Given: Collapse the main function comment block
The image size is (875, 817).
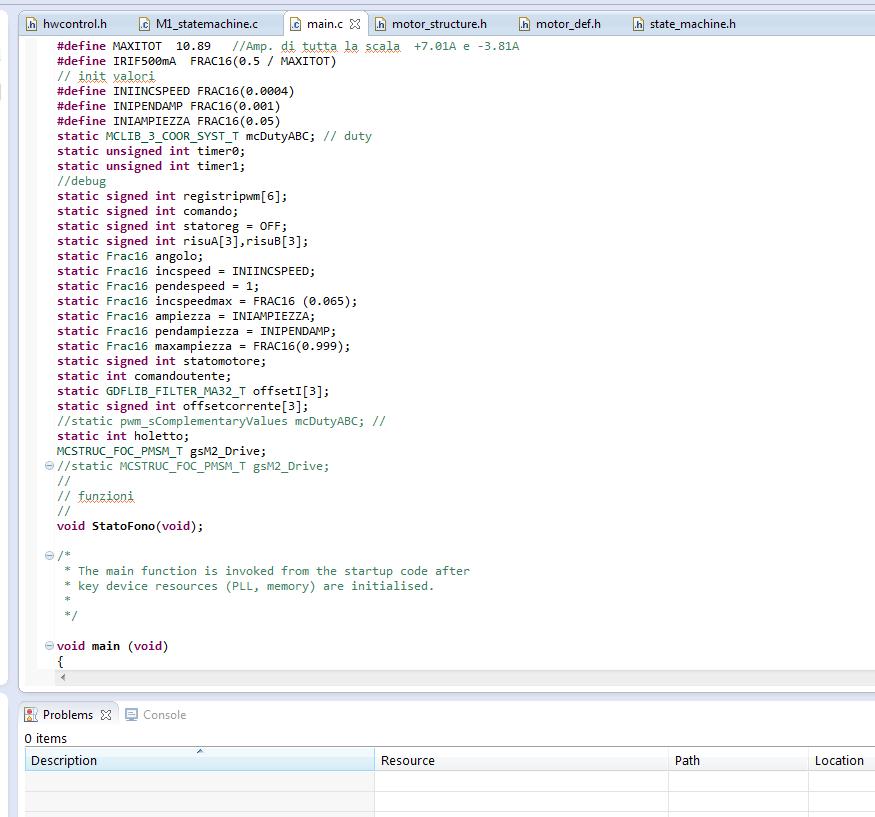Looking at the screenshot, I should pyautogui.click(x=49, y=555).
